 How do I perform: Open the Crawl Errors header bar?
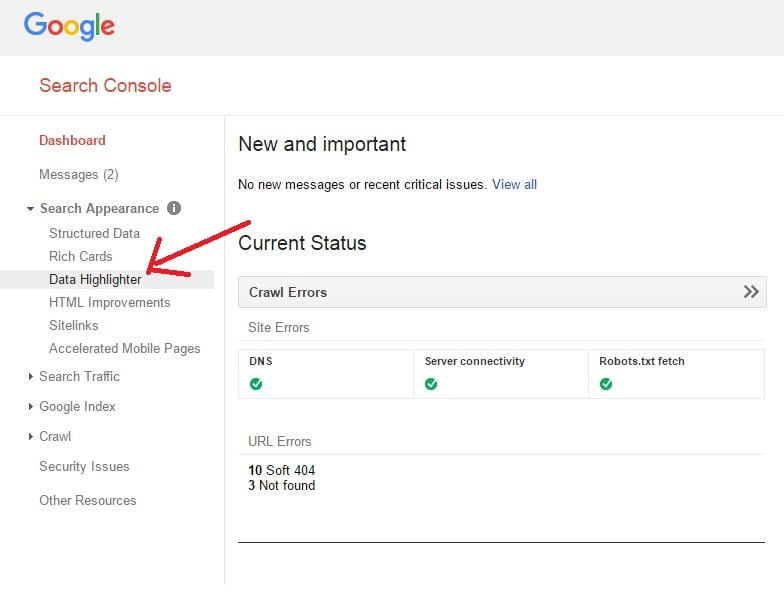490,292
